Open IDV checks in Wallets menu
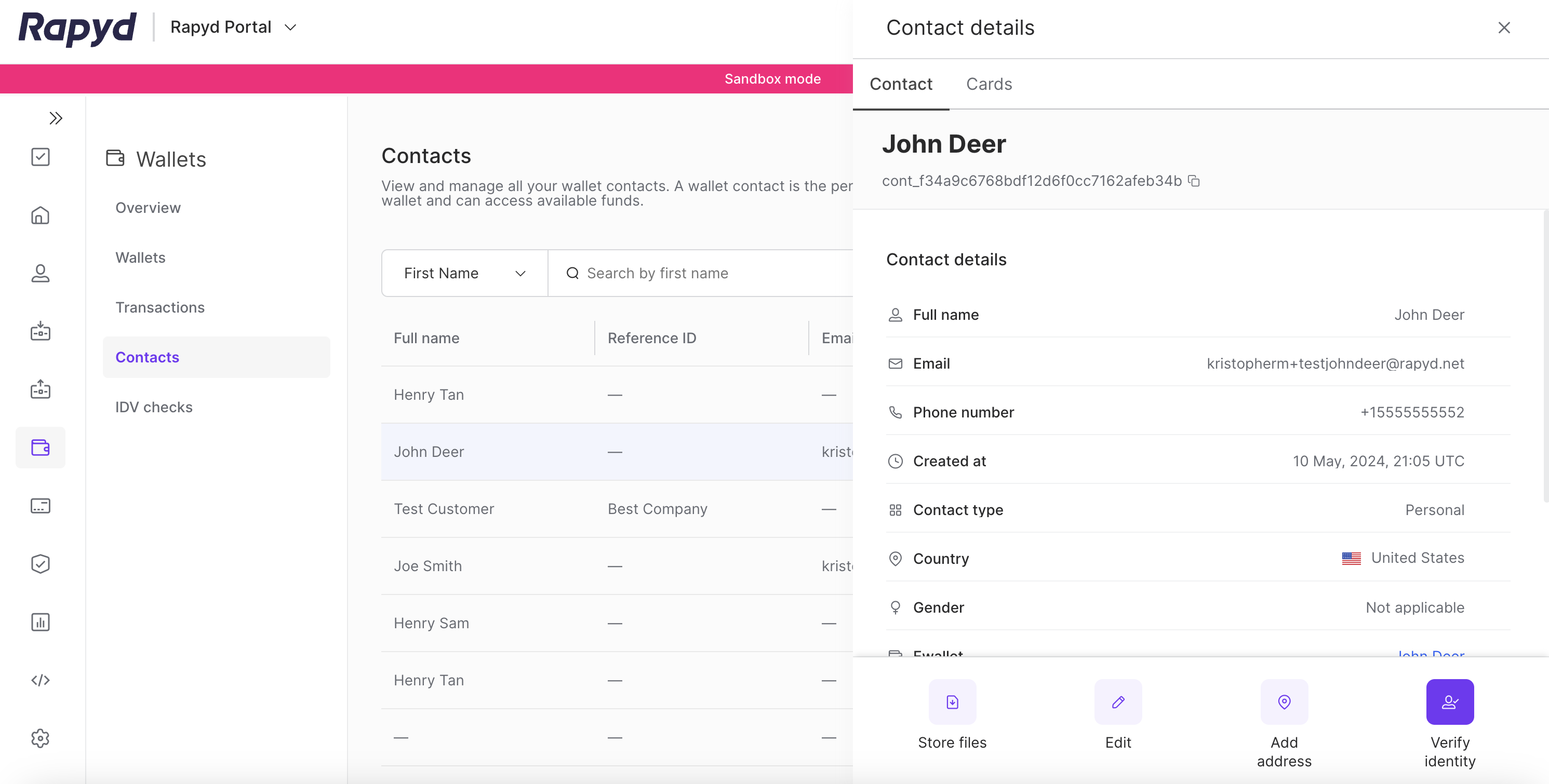 click(x=154, y=407)
